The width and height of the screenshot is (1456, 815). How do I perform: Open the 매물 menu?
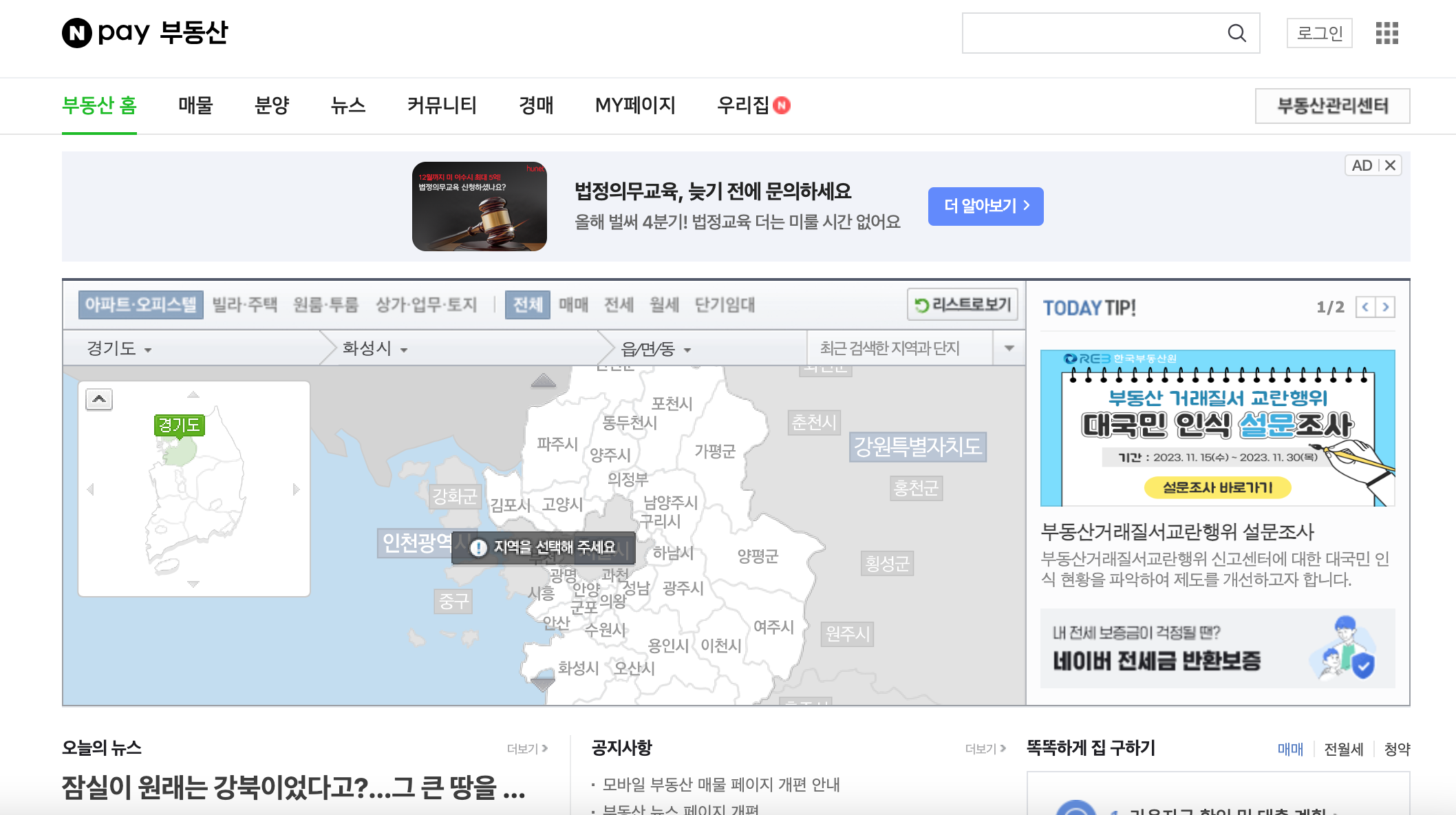195,105
